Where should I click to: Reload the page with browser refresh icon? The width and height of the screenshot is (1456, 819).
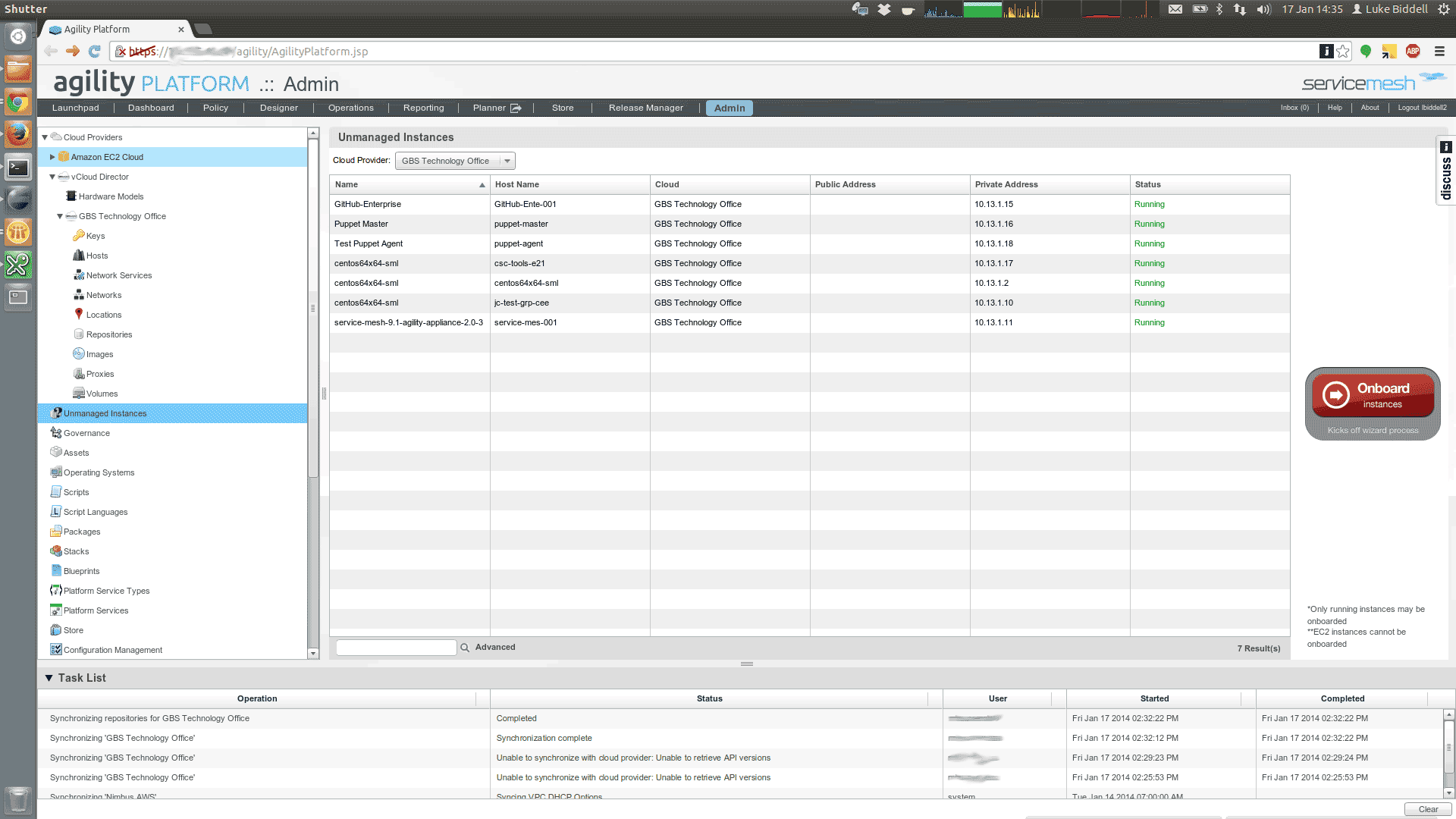[x=95, y=52]
